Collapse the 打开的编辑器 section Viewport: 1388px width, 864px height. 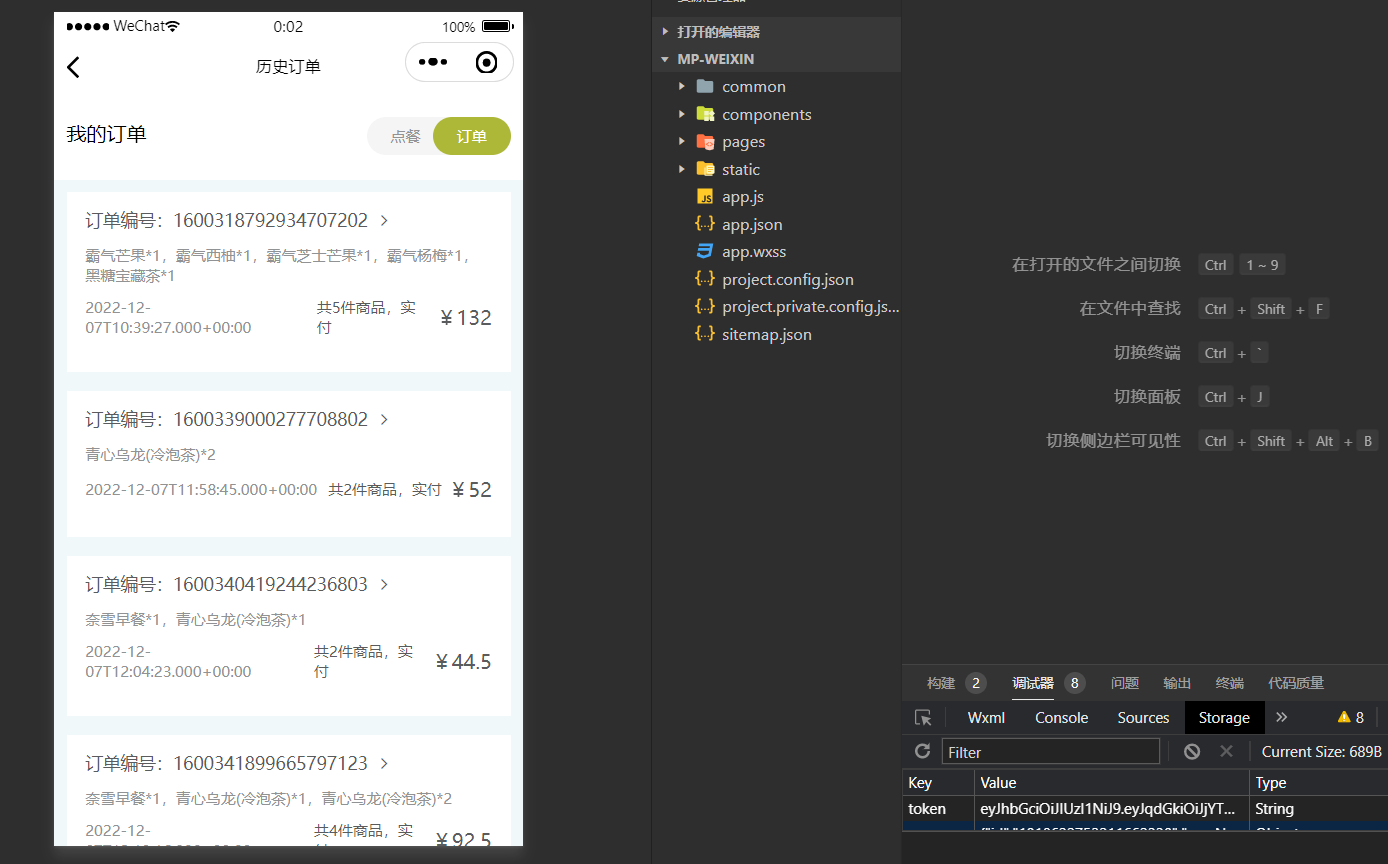[x=666, y=32]
